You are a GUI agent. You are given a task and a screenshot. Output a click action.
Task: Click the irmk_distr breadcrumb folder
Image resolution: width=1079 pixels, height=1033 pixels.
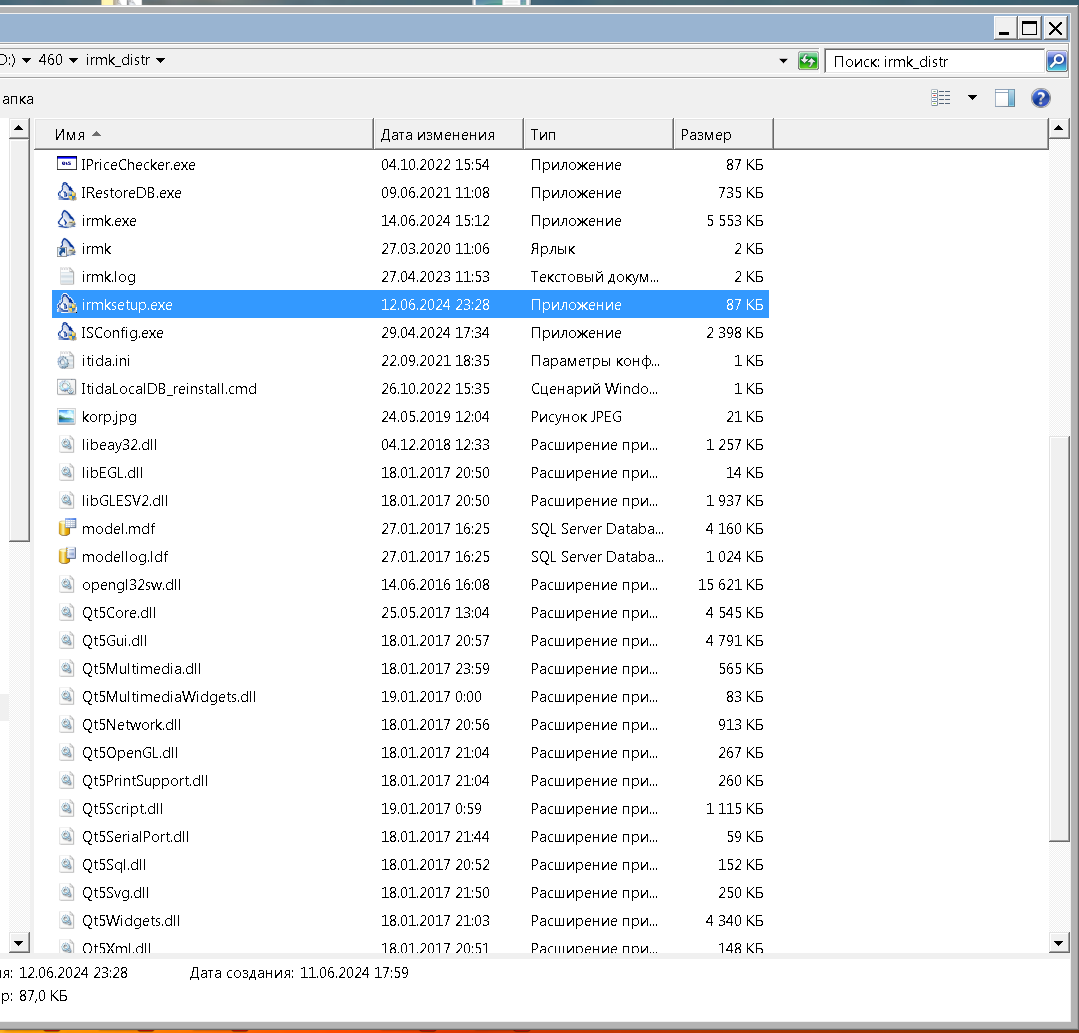118,60
